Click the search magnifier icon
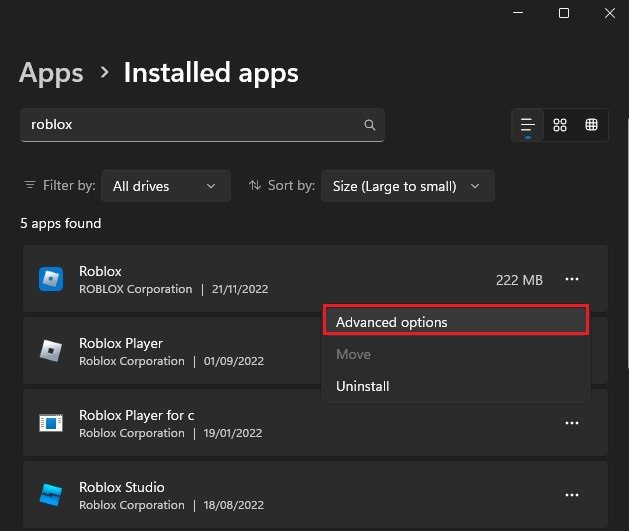Viewport: 629px width, 531px height. click(x=369, y=125)
